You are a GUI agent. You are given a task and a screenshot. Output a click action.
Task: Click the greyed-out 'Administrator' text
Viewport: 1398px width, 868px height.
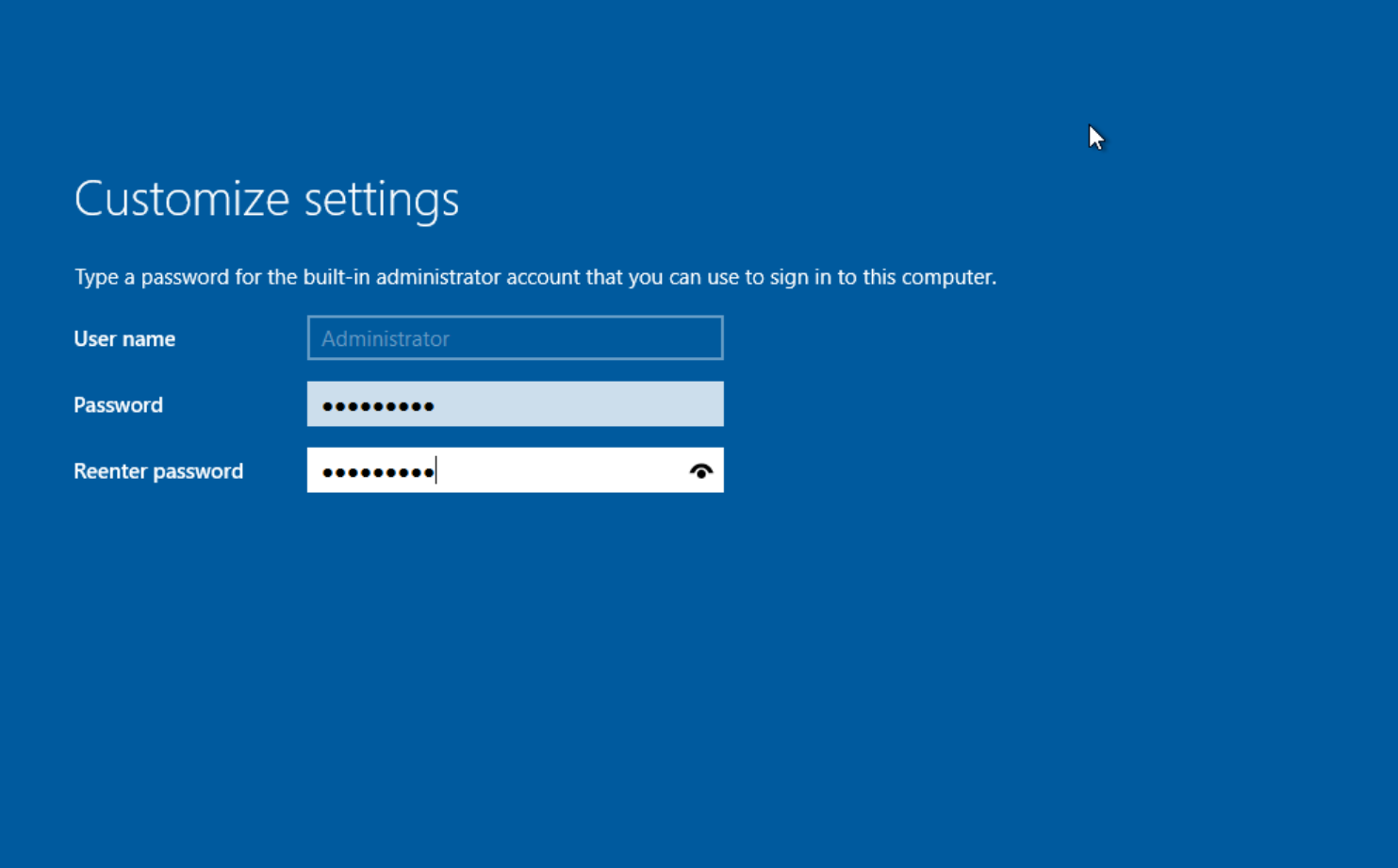385,339
